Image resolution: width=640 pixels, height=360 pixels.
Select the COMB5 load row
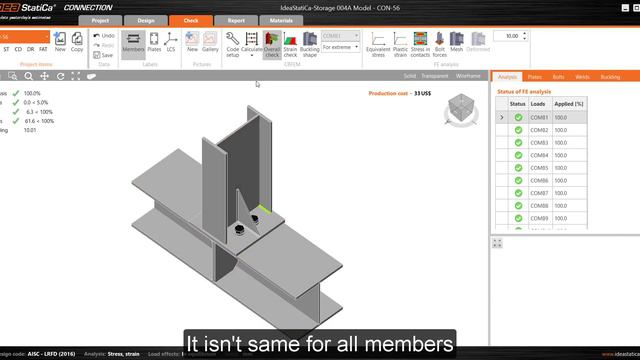point(541,168)
